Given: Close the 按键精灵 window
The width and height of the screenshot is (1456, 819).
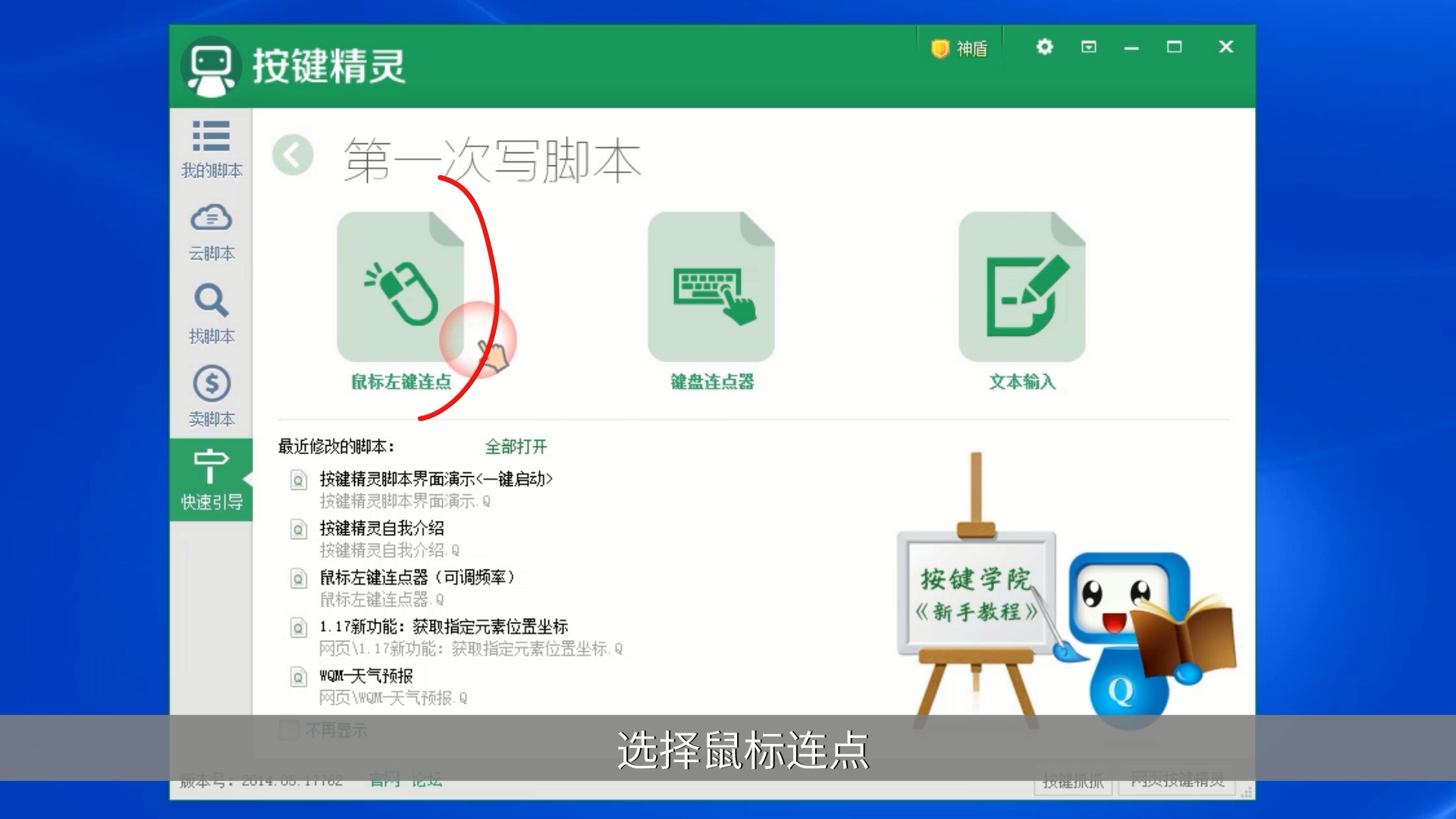Looking at the screenshot, I should (1225, 47).
